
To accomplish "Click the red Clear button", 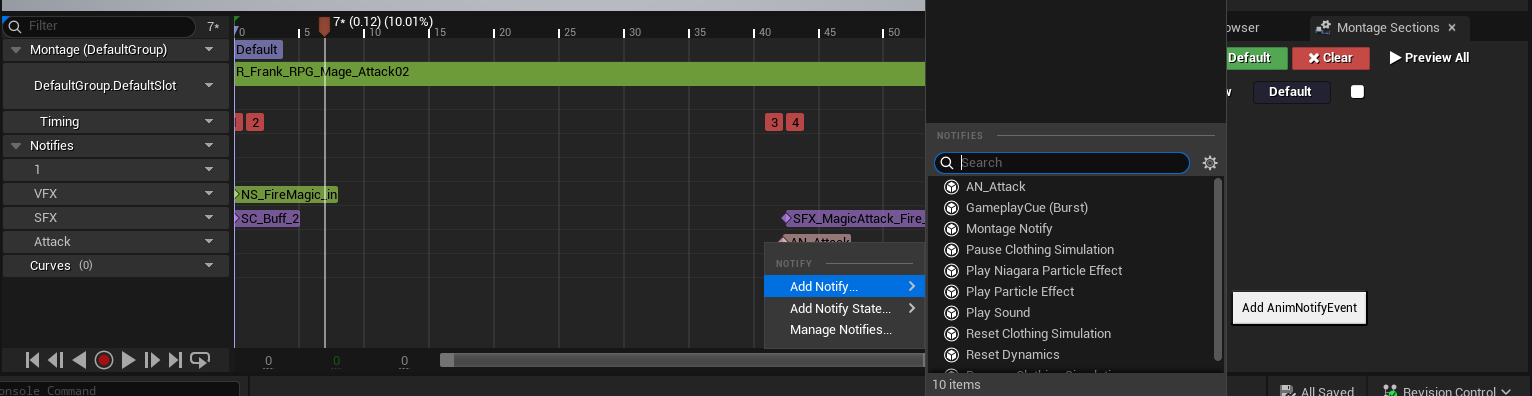I will (1330, 58).
